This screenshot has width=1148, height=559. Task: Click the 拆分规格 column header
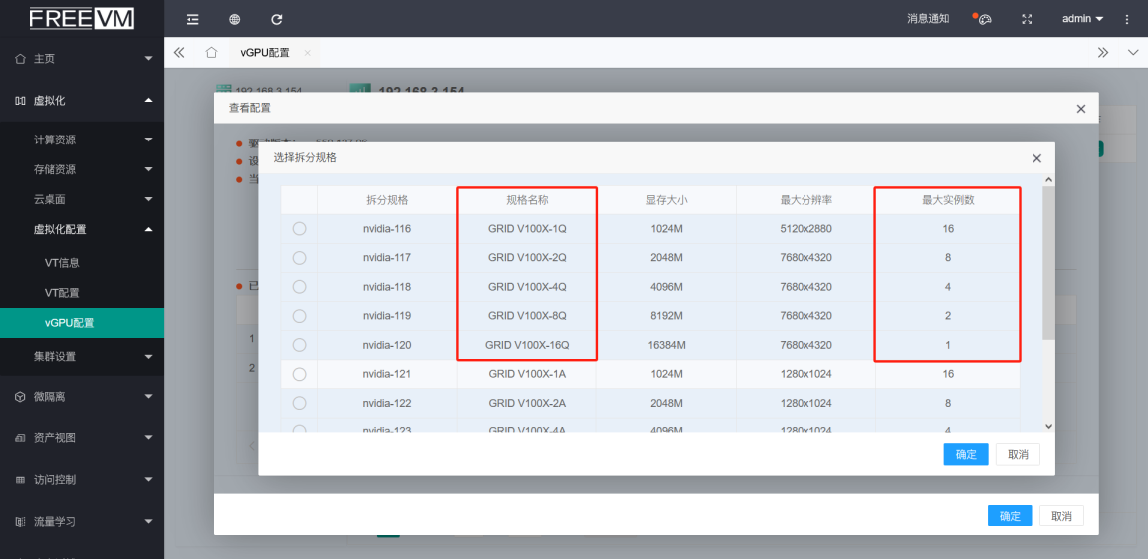(x=387, y=200)
